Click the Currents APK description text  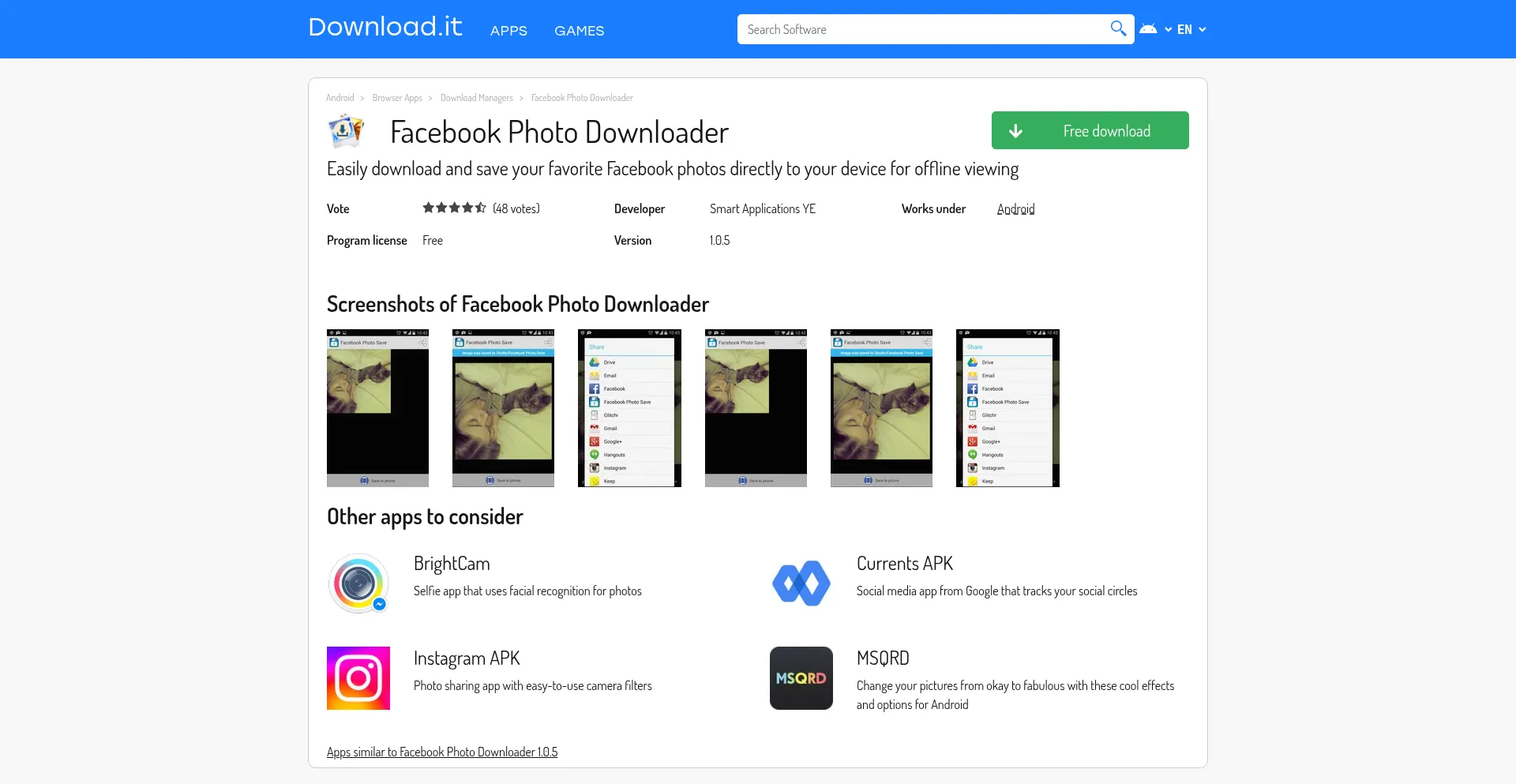[x=996, y=591]
